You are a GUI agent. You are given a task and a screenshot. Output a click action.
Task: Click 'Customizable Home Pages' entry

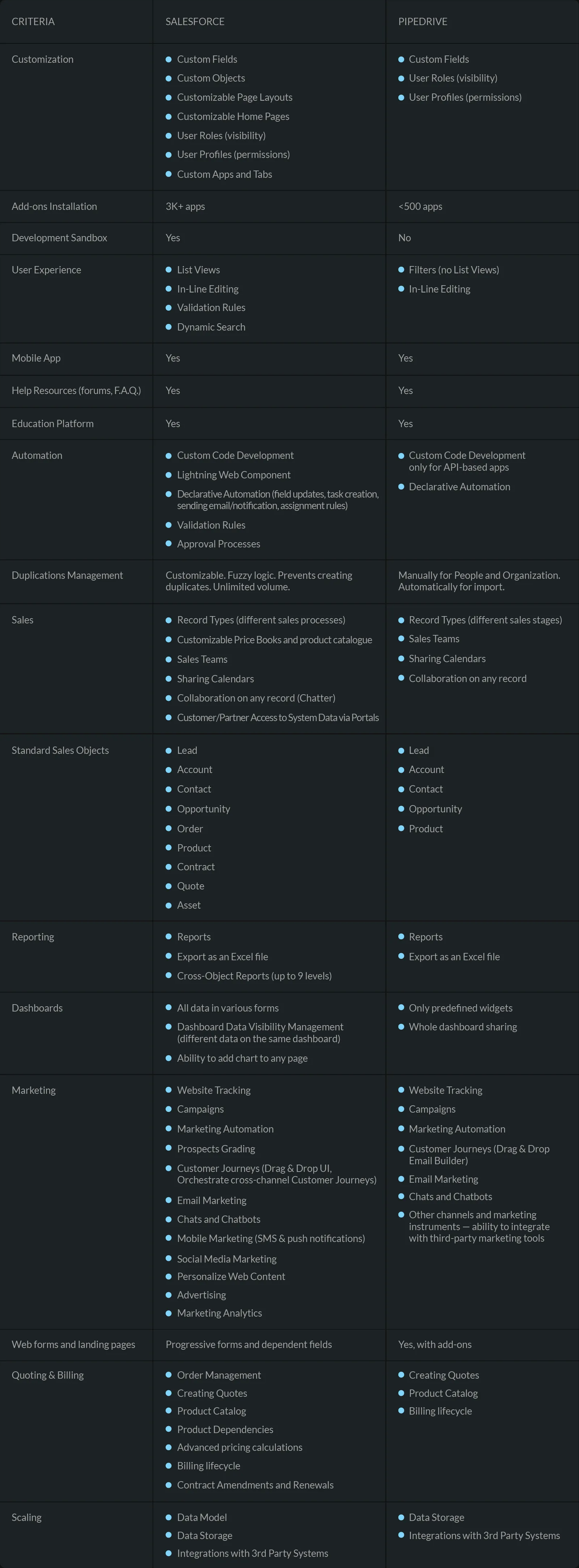click(233, 116)
